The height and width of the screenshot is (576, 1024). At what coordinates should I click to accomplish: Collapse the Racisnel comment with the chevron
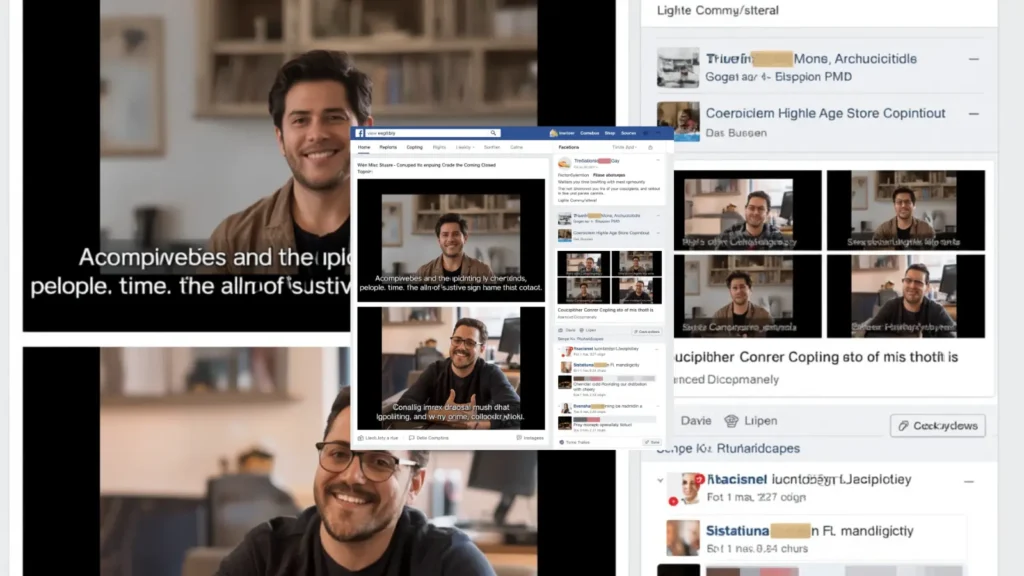tap(660, 481)
